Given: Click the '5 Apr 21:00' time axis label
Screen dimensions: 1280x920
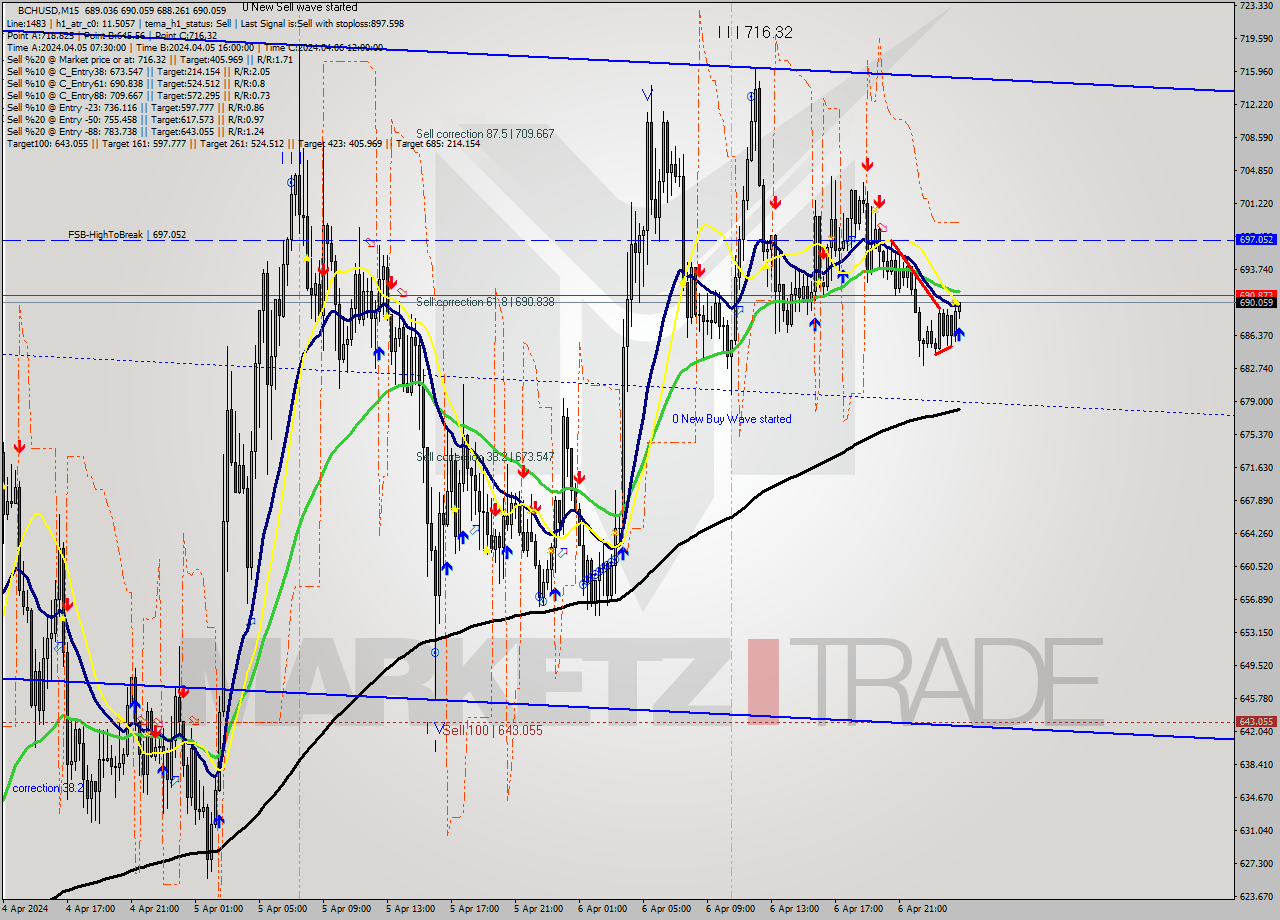Looking at the screenshot, I should pyautogui.click(x=539, y=910).
